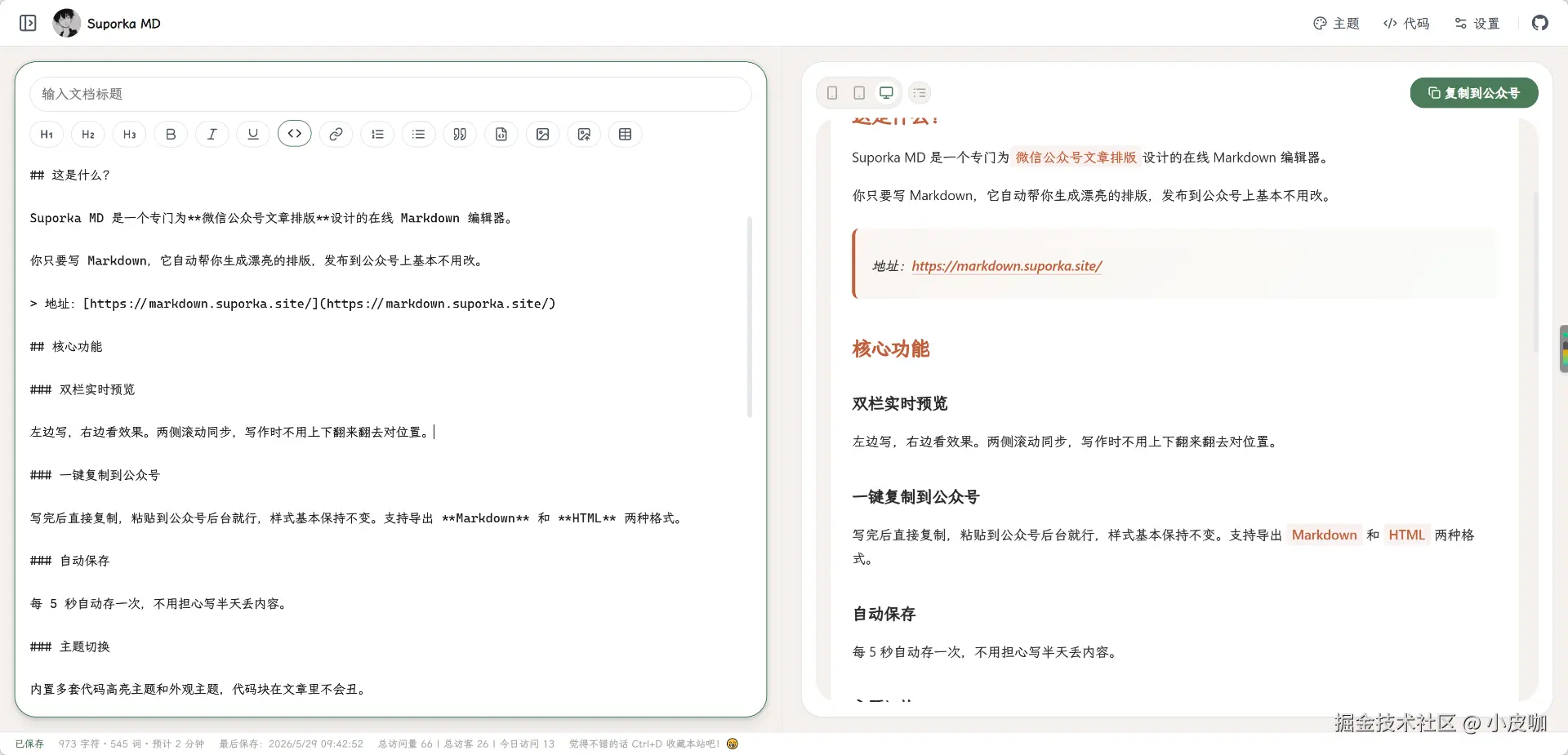Click the '内置多套代码高亮主题' line in editor

[198, 690]
